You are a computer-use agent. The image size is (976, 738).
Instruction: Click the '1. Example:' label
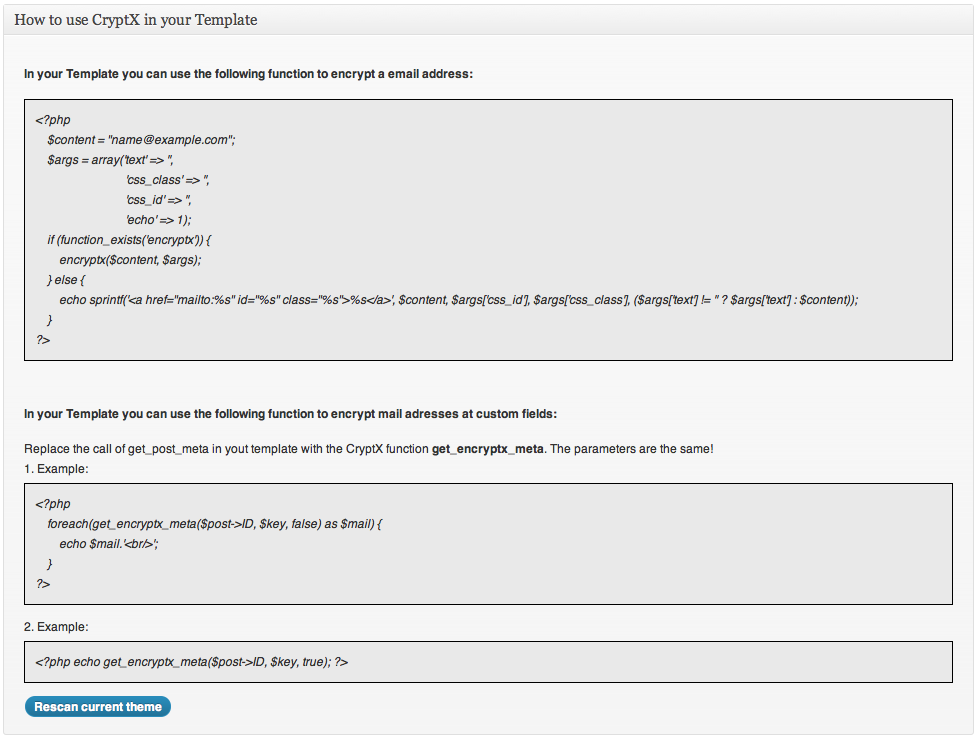[x=56, y=469]
